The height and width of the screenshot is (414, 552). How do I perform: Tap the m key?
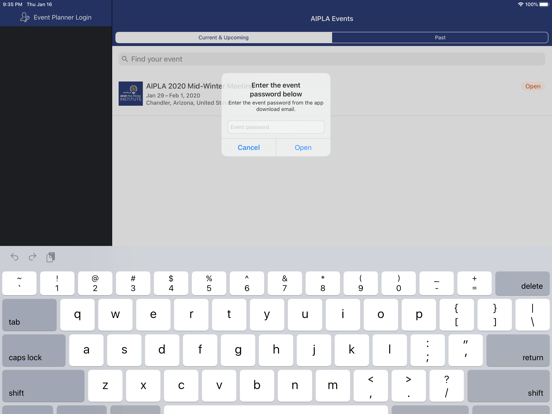tap(333, 386)
